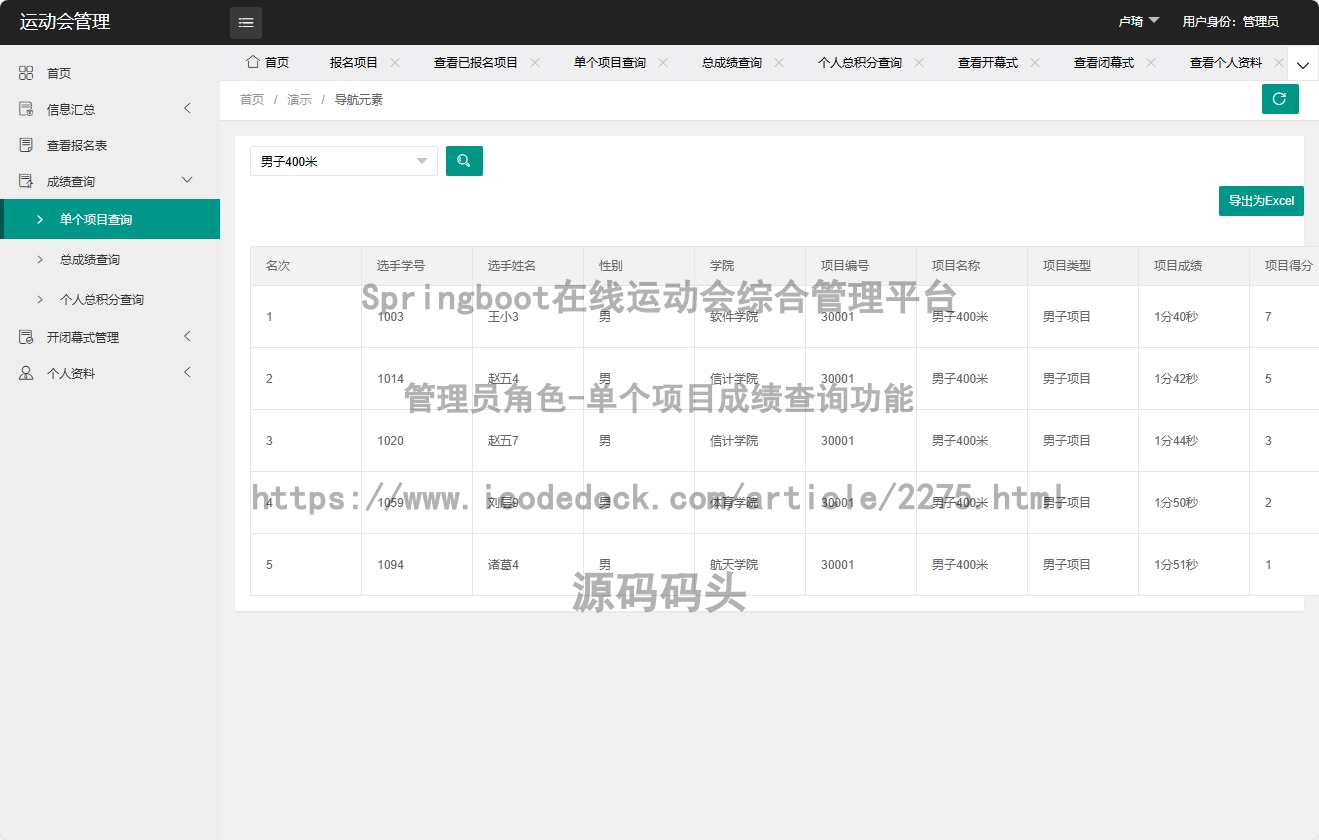
Task: Switch to the 个人总积分查询 tab
Action: pos(860,62)
